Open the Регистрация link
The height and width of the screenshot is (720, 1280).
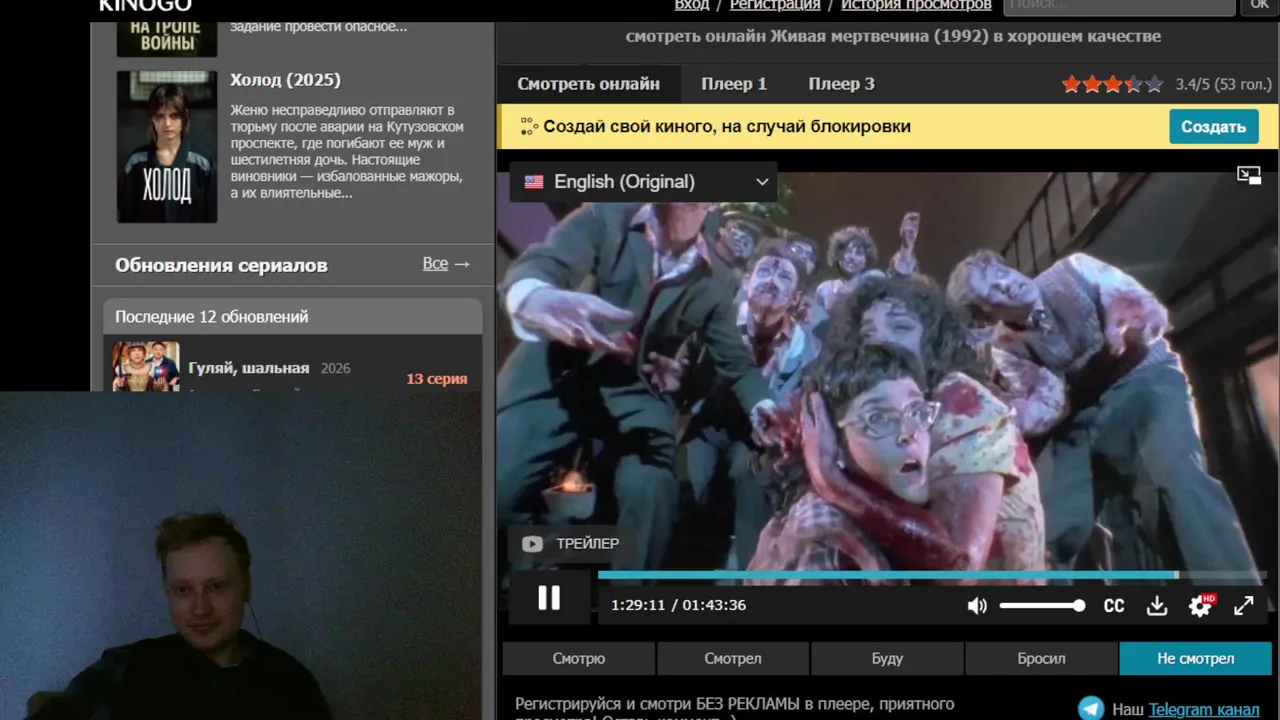(x=775, y=5)
